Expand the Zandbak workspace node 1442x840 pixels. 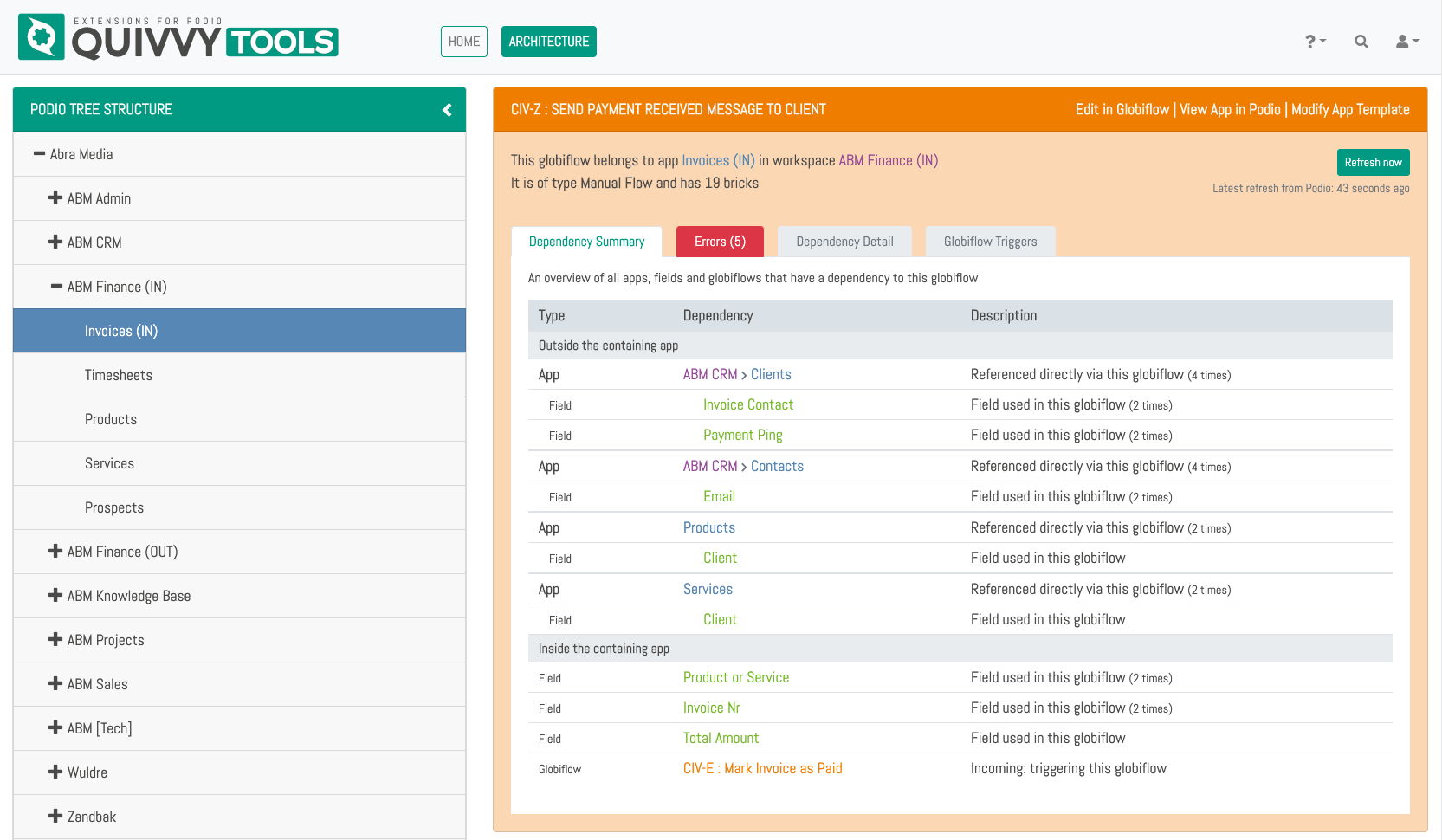55,817
